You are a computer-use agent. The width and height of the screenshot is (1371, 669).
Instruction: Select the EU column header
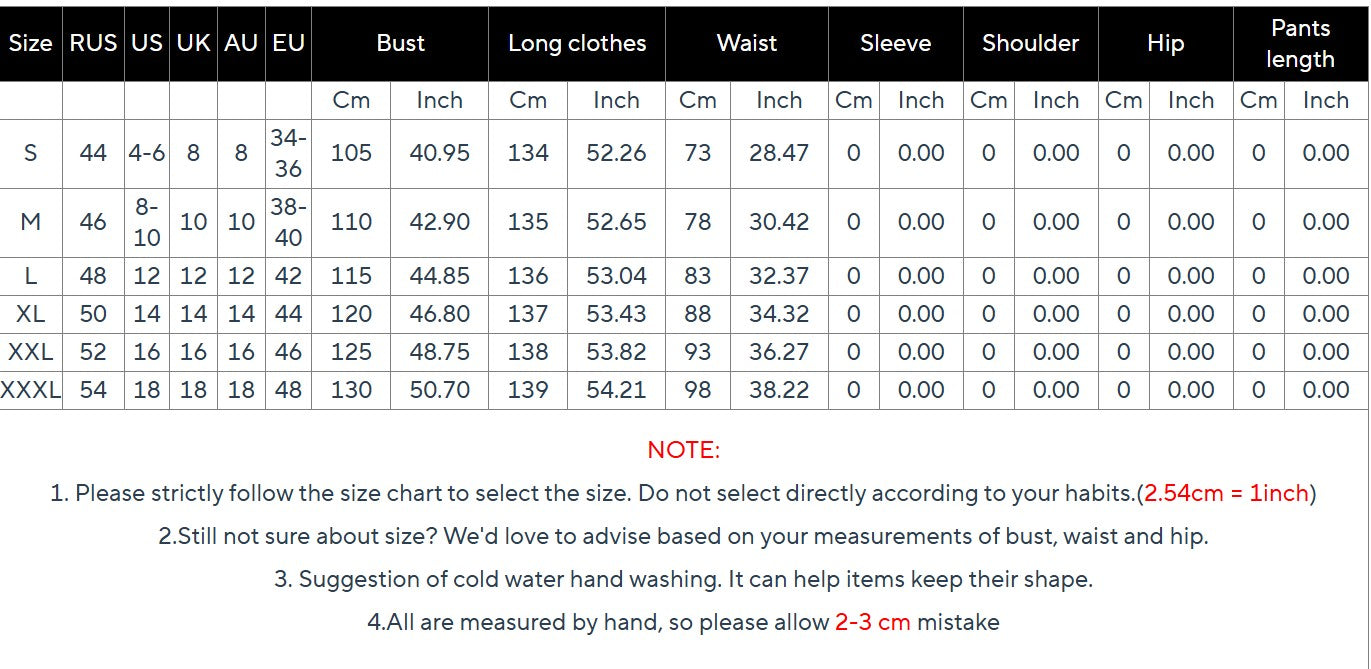point(288,44)
